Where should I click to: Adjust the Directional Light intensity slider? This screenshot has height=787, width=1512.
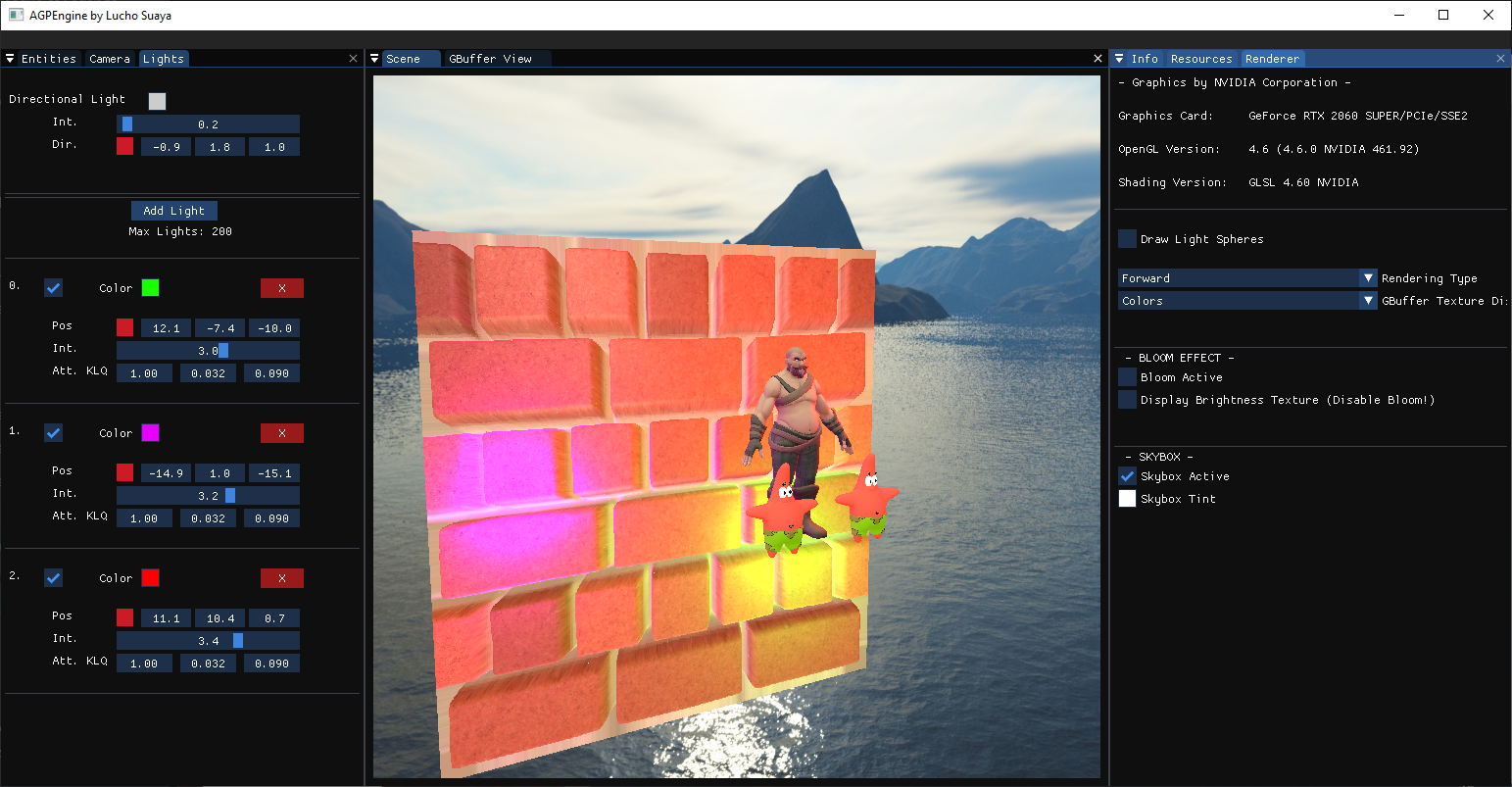[208, 124]
